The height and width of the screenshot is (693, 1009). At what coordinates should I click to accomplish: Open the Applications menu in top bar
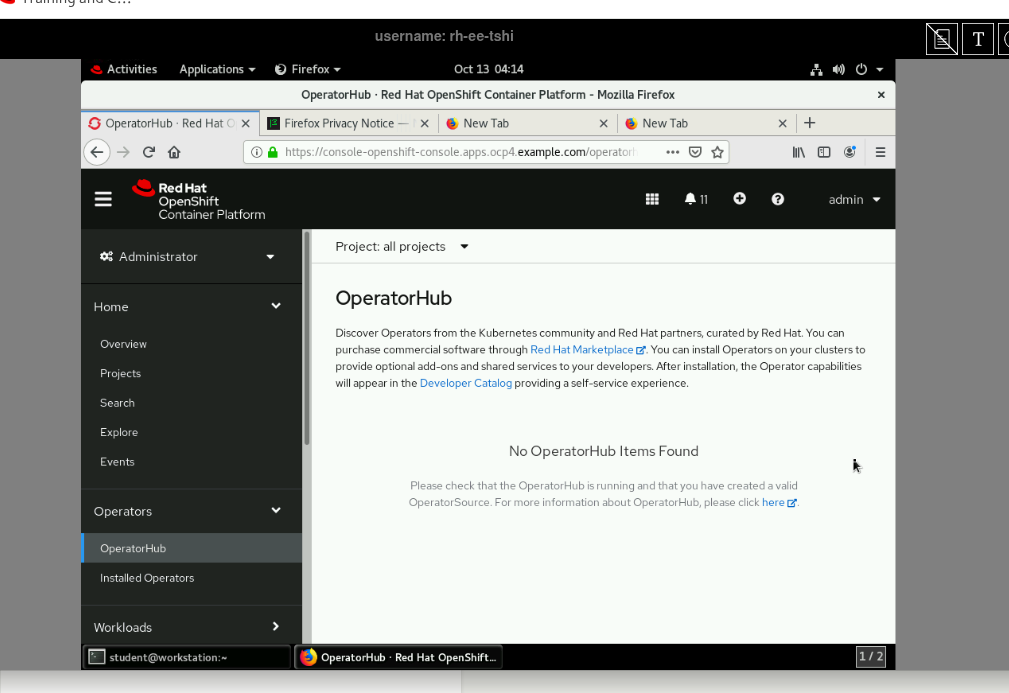coord(217,69)
